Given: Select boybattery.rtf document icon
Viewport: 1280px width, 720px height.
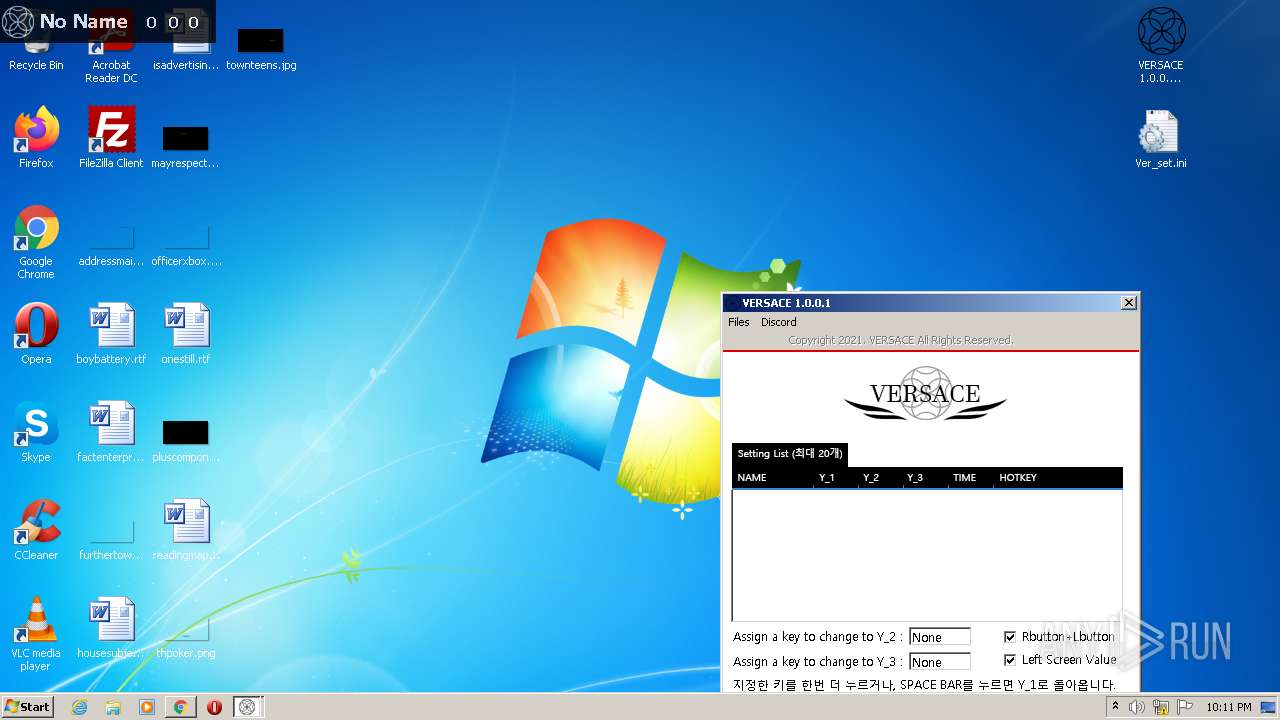Looking at the screenshot, I should [111, 334].
